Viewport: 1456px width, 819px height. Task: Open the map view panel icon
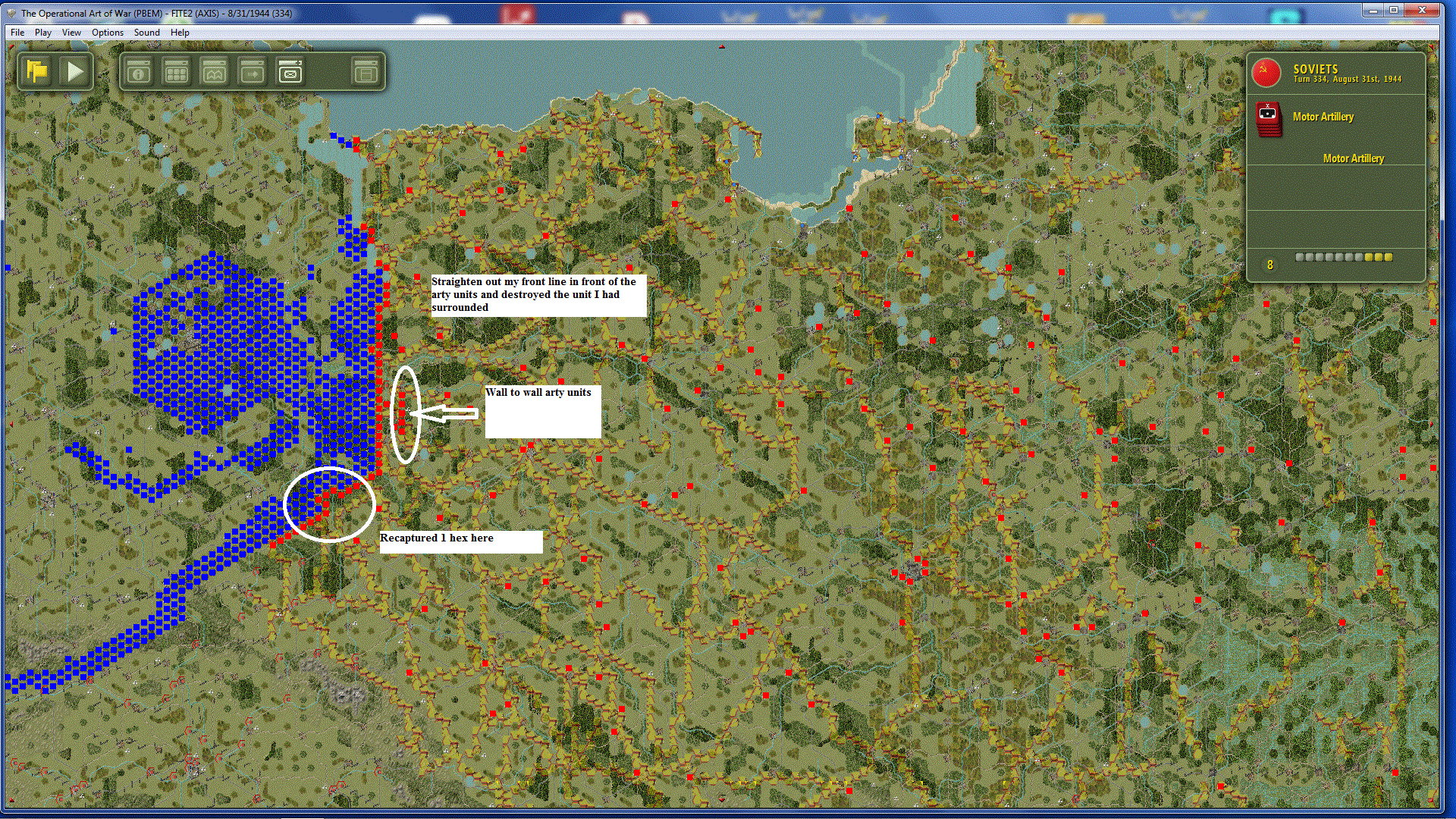pos(214,72)
